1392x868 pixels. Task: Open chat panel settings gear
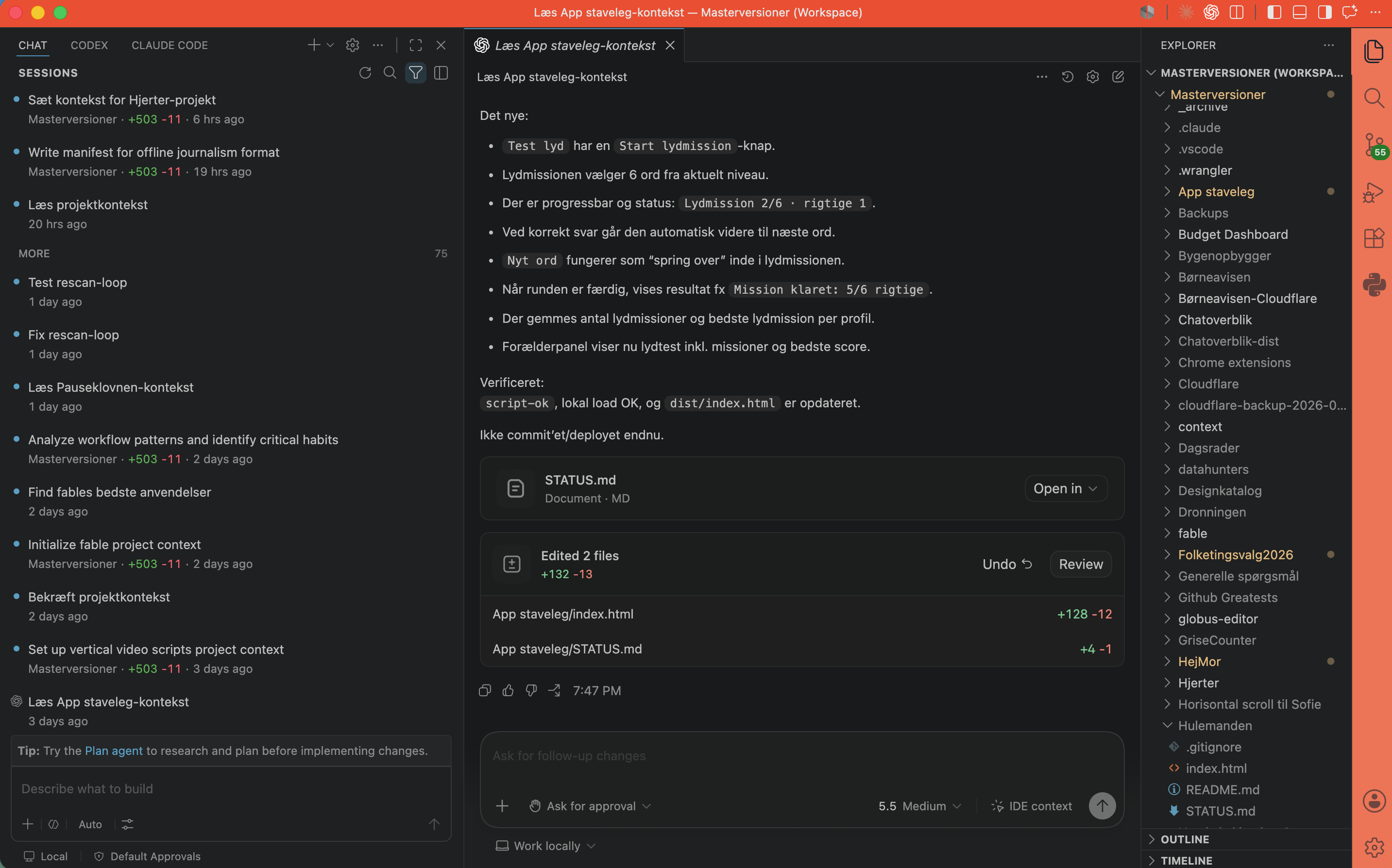coord(353,45)
